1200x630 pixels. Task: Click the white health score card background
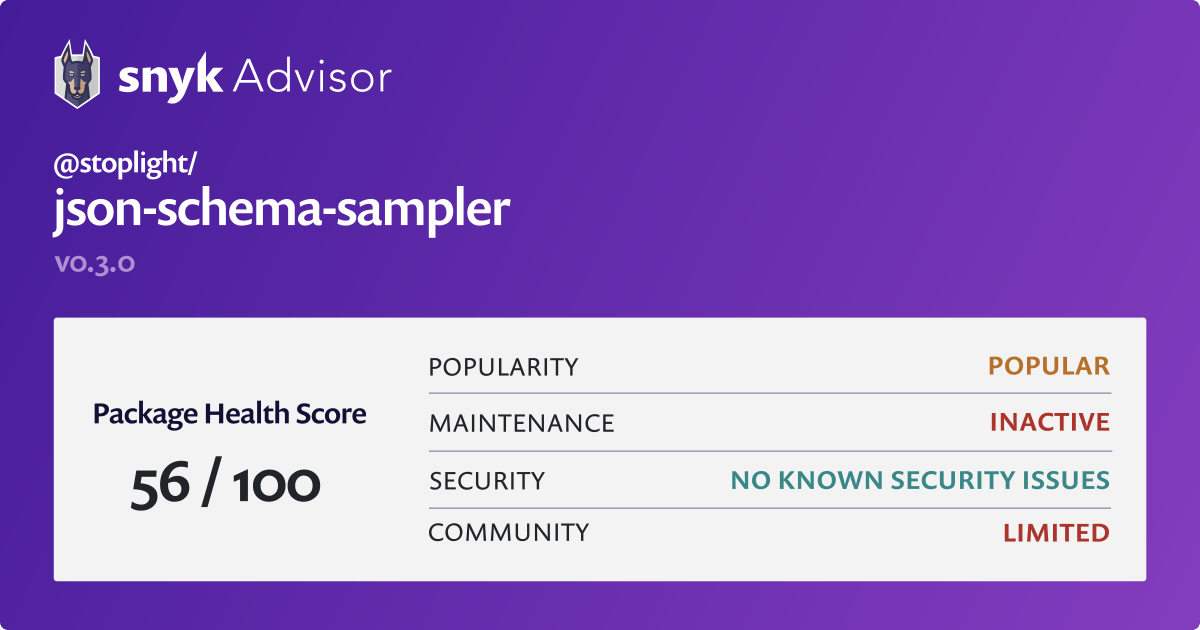point(600,449)
